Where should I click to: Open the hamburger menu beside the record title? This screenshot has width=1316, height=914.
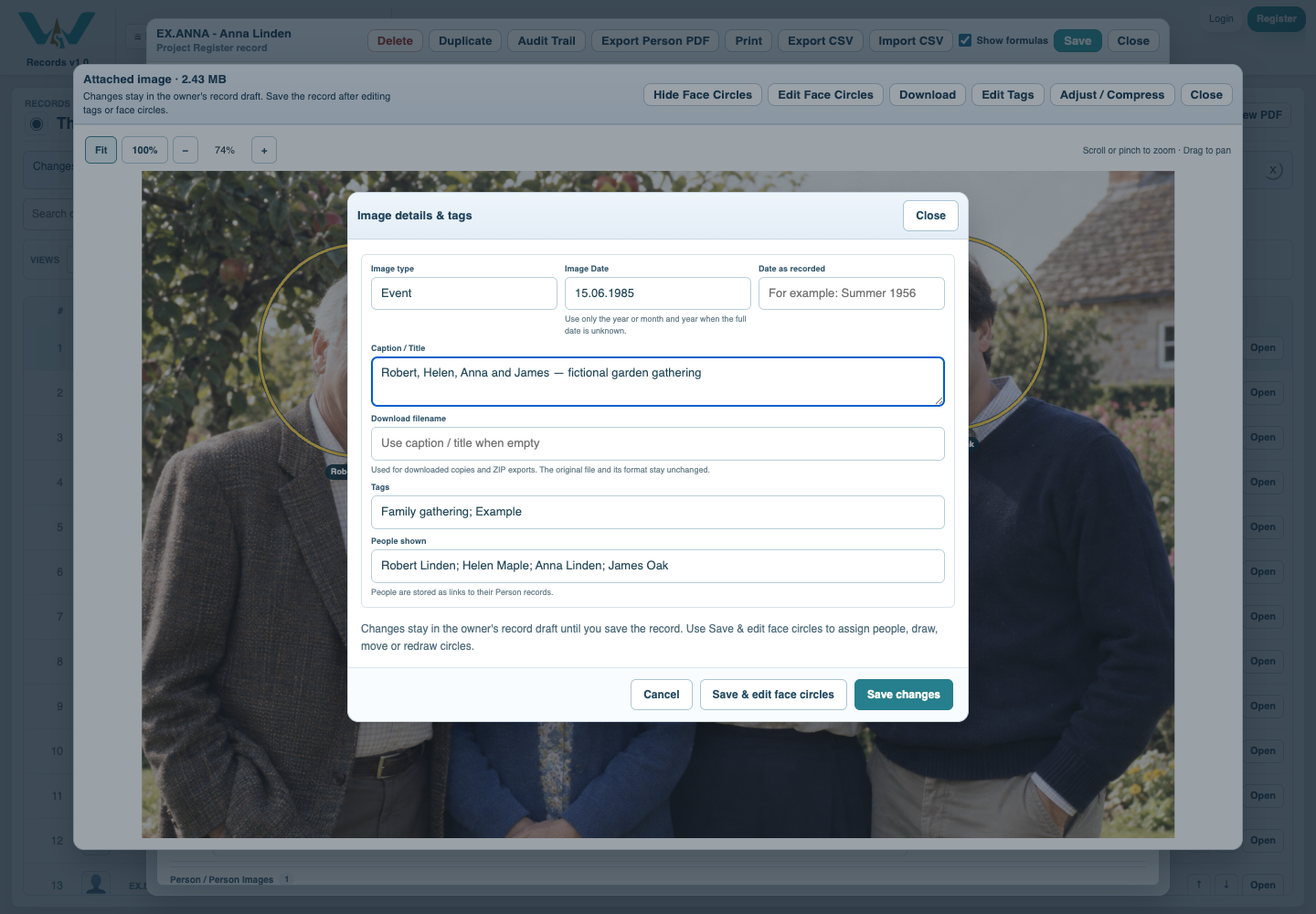click(138, 37)
